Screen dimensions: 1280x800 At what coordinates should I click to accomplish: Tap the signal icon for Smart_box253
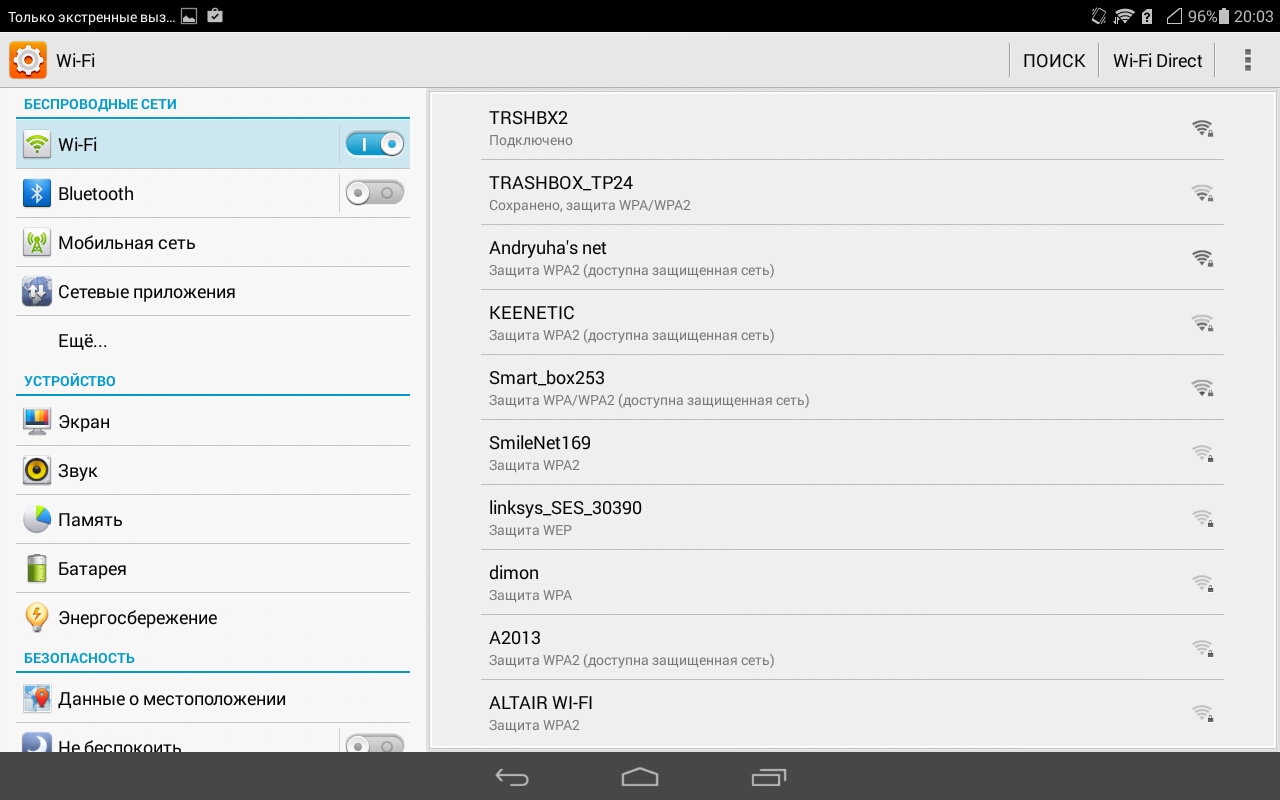coord(1202,388)
